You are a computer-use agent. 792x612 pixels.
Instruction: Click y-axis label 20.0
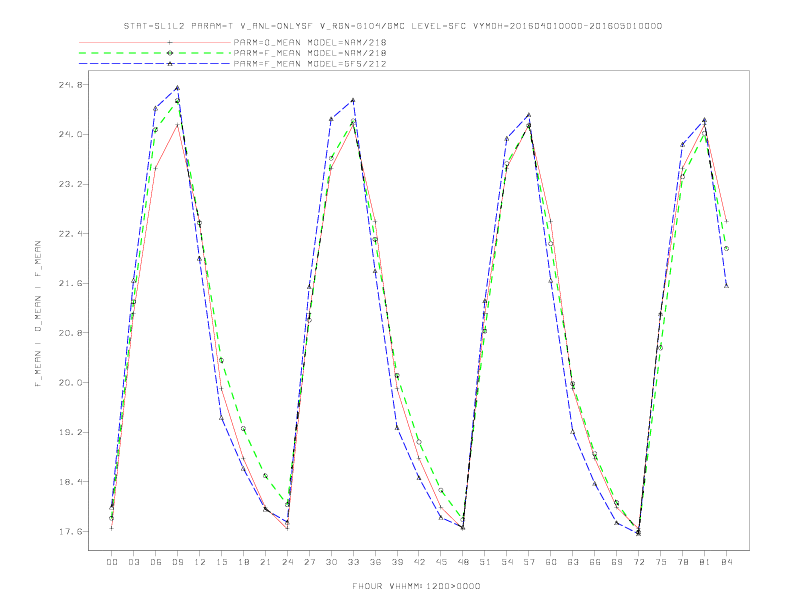(70, 382)
